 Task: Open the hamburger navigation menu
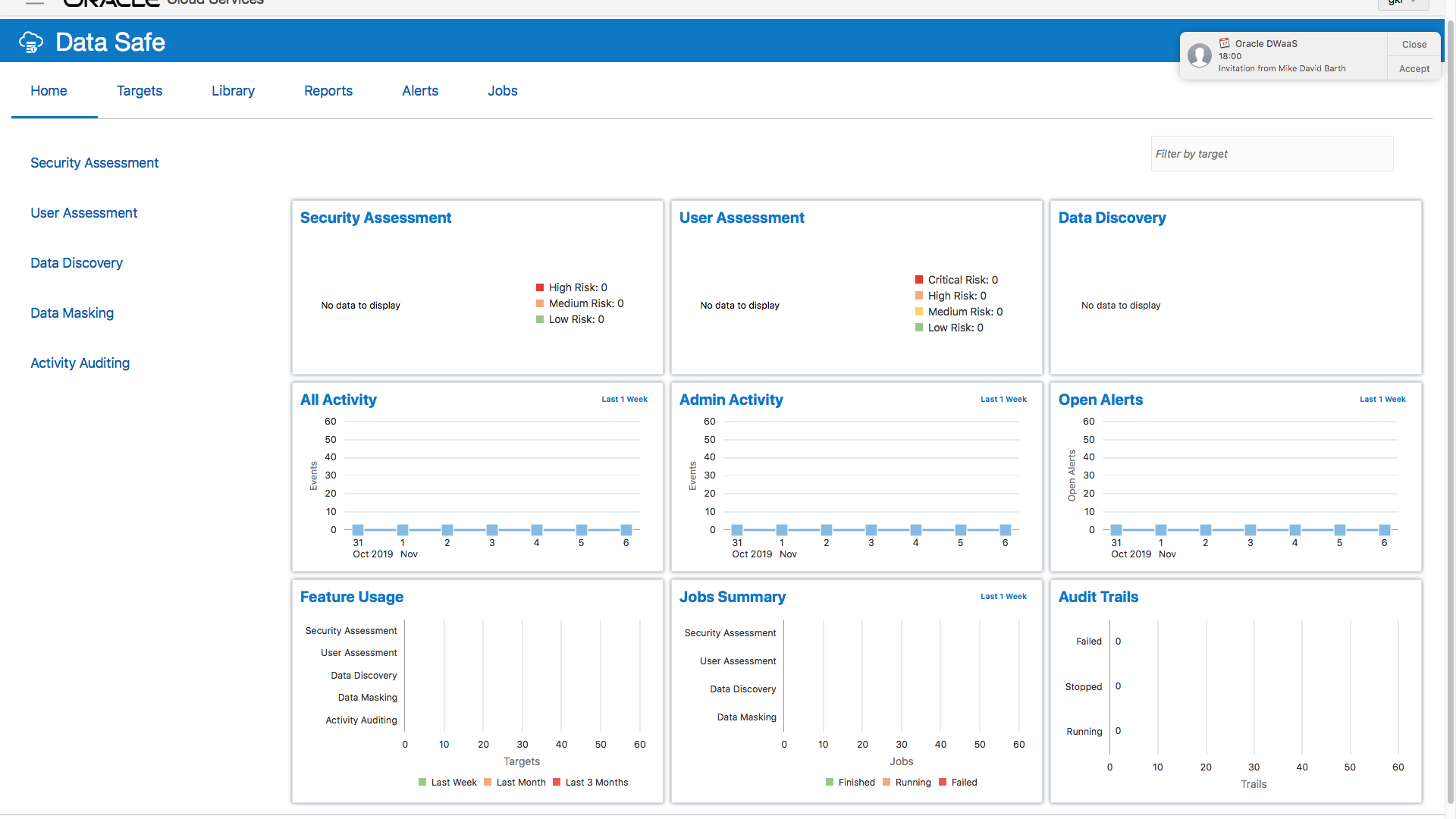pyautogui.click(x=35, y=3)
